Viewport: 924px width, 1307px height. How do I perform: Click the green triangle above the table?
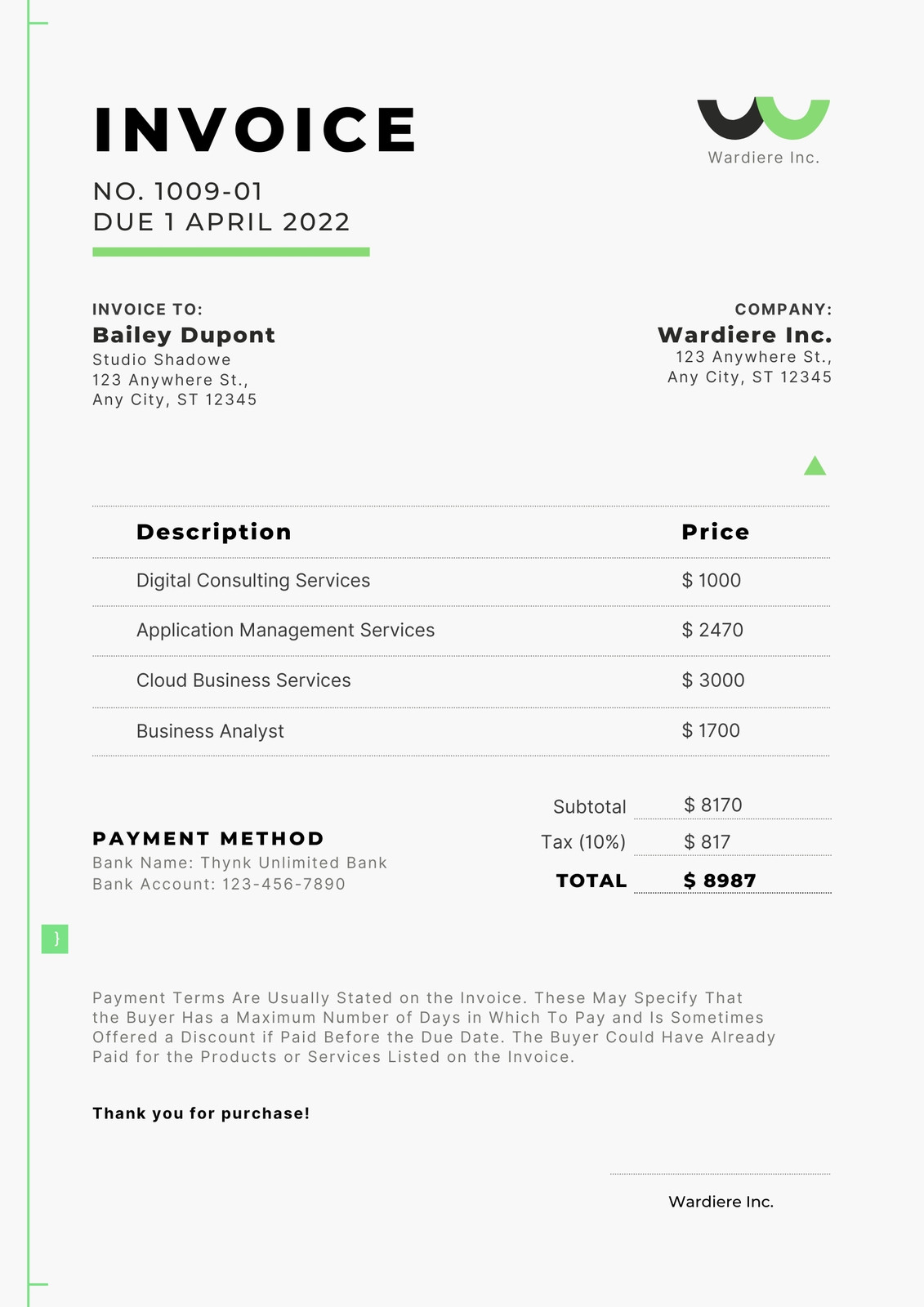tap(815, 466)
